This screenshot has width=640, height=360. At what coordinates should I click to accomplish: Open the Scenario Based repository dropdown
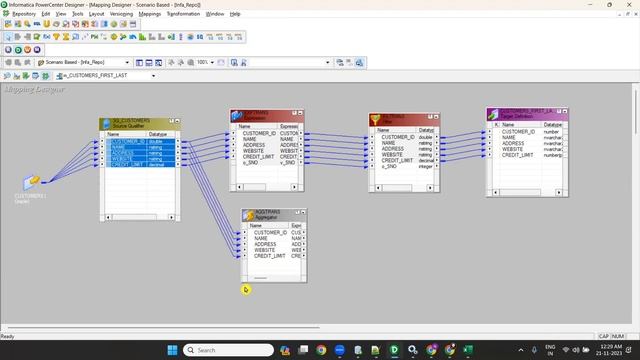pos(127,62)
